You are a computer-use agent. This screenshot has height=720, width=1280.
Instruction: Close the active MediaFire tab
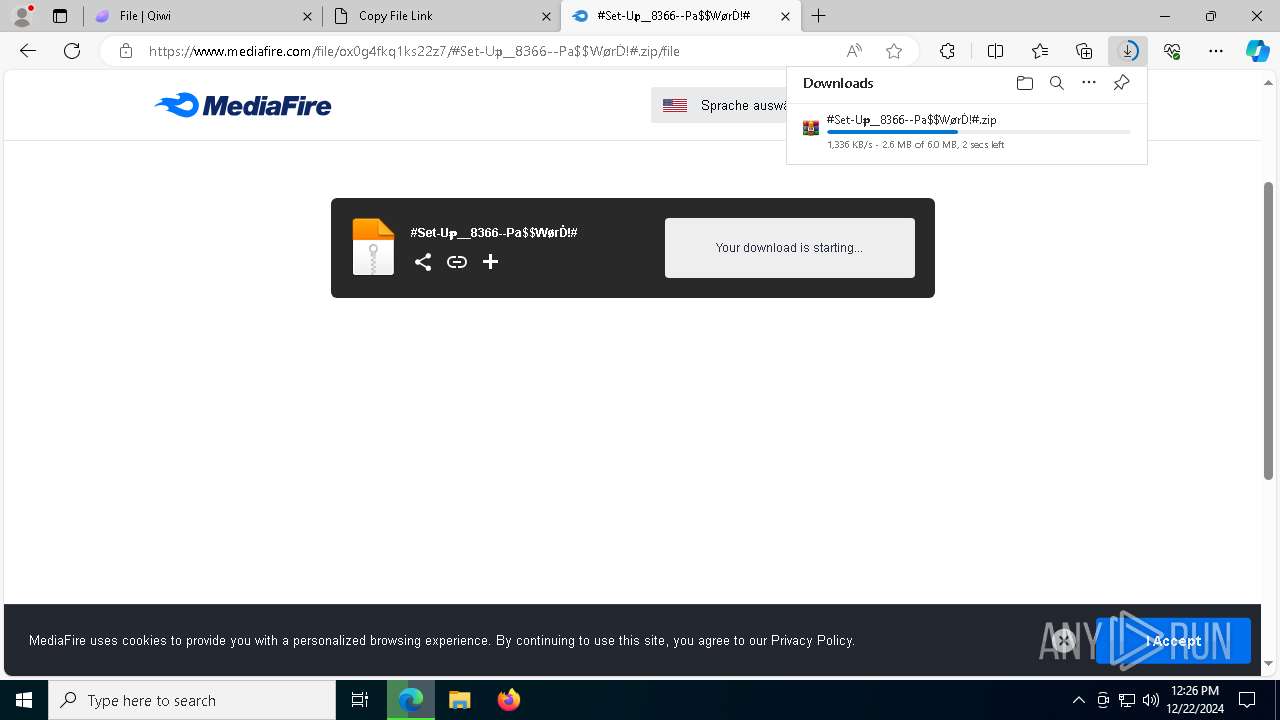pos(785,16)
